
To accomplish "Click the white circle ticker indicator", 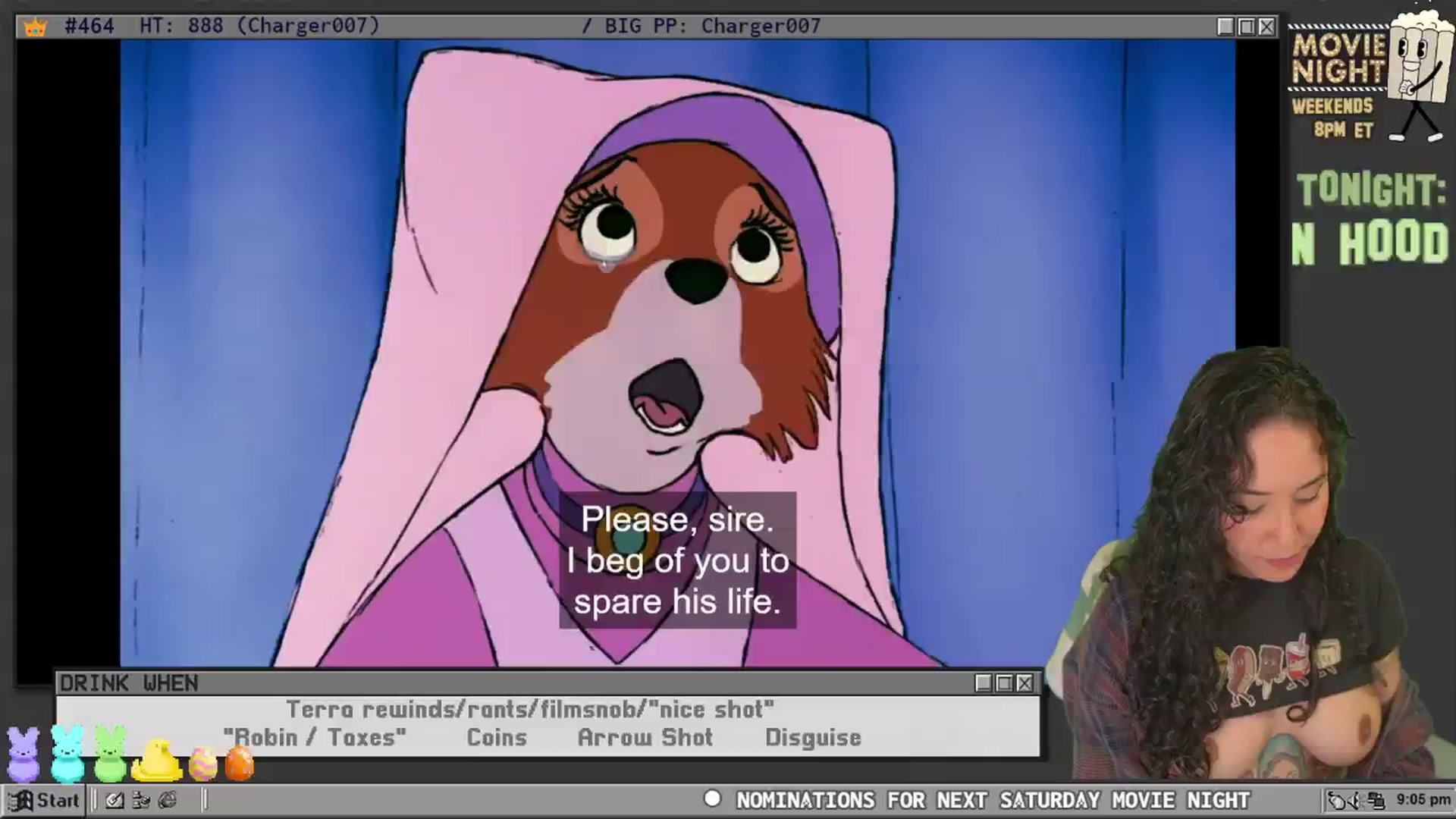I will [x=712, y=799].
